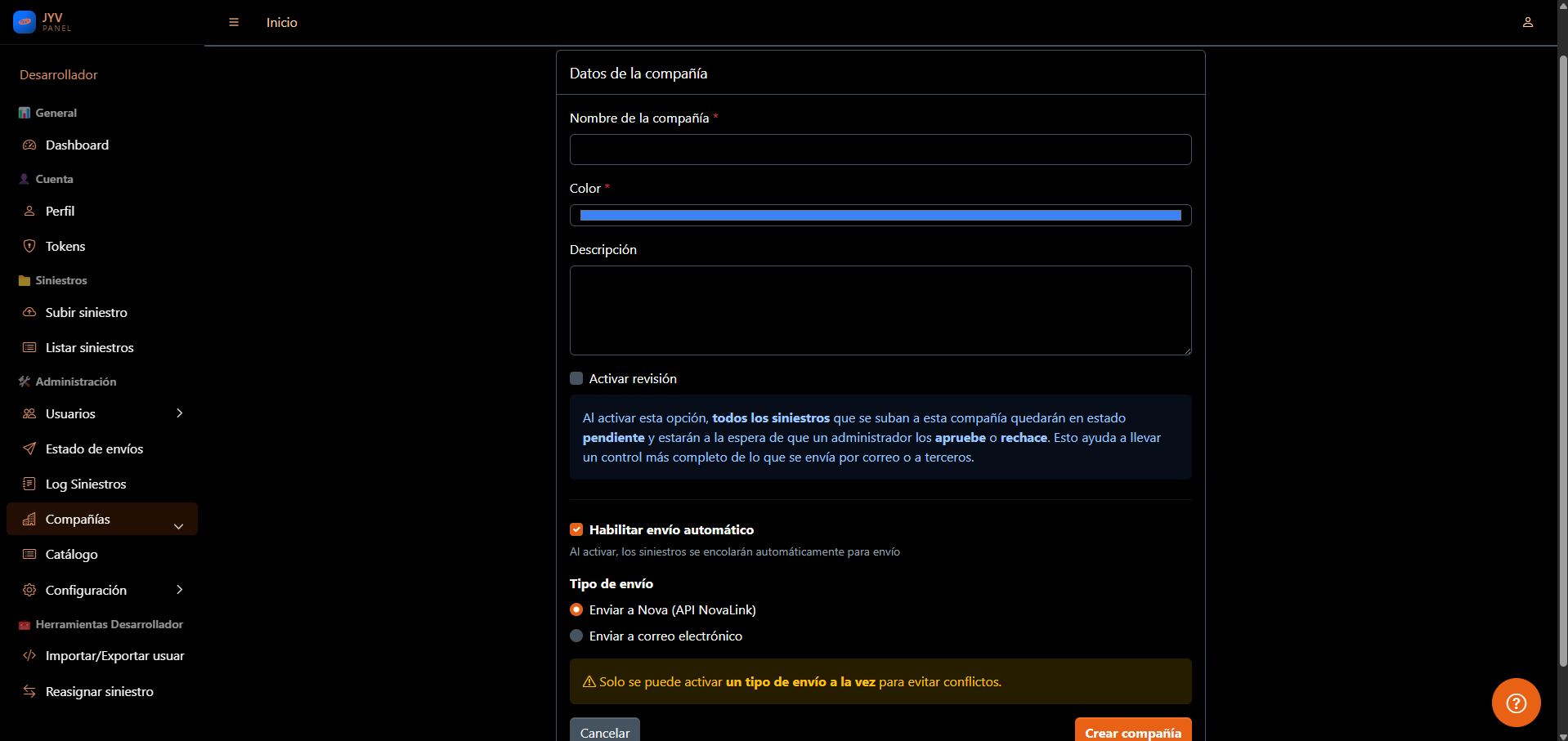Screen dimensions: 1568x741
Task: Click the Crear compañía button
Action: click(1132, 731)
